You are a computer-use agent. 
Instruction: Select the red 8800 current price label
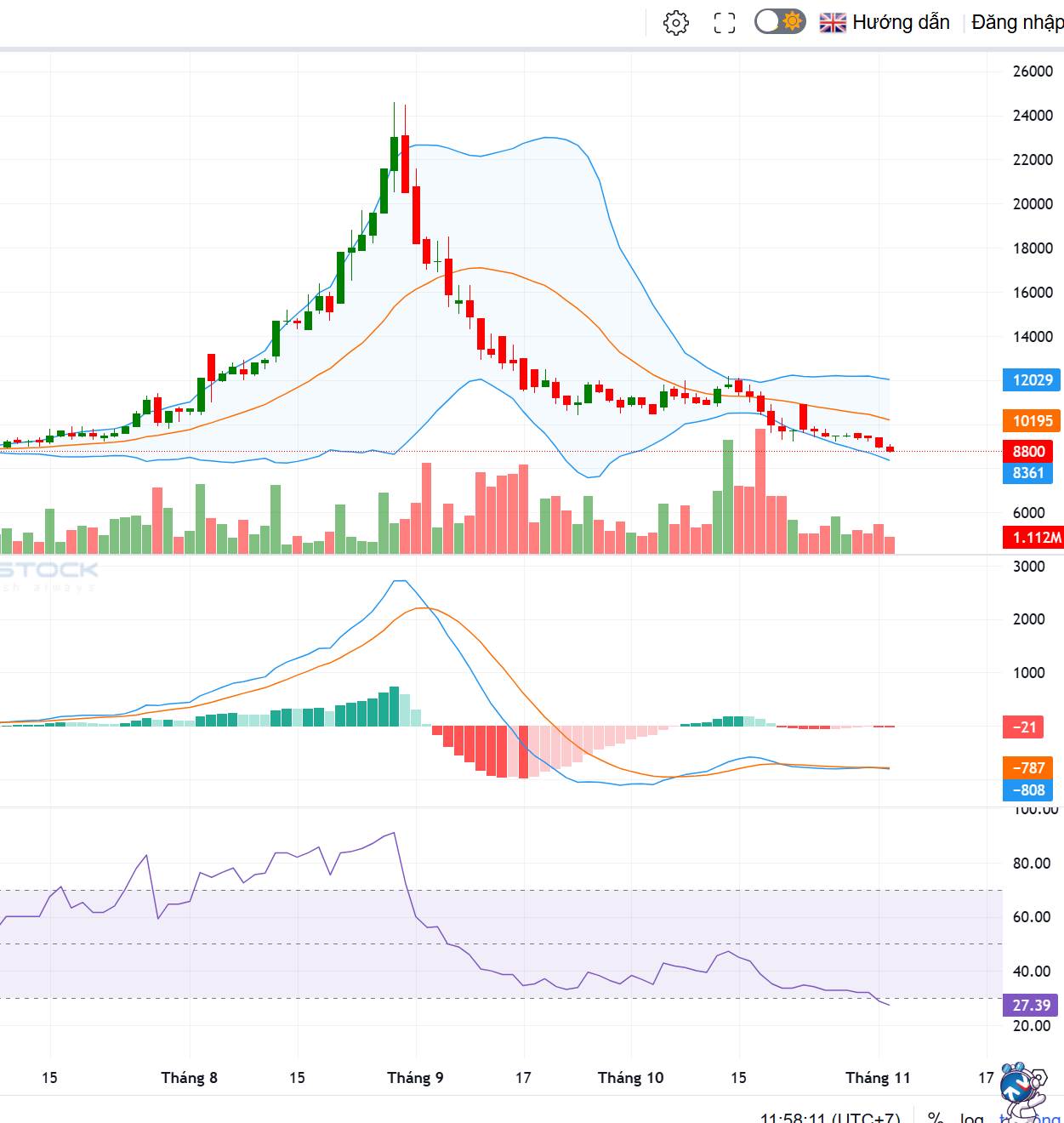pos(1028,451)
